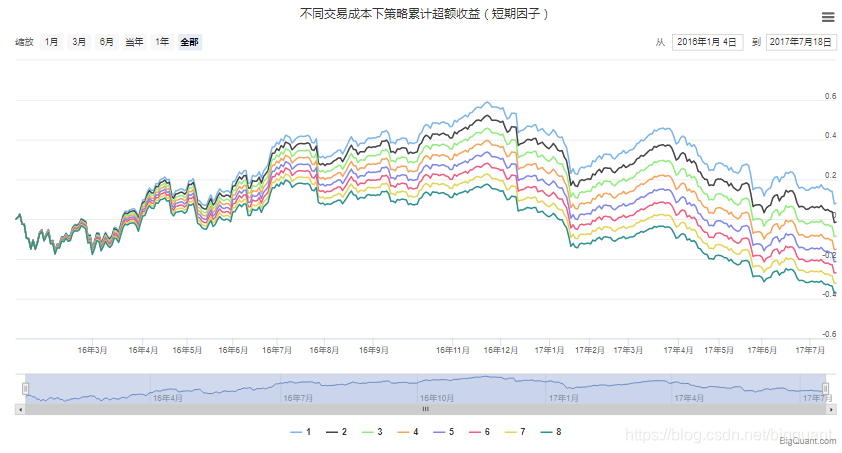This screenshot has width=842, height=453.
Task: Select the 3月 zoom range button
Action: (x=79, y=42)
